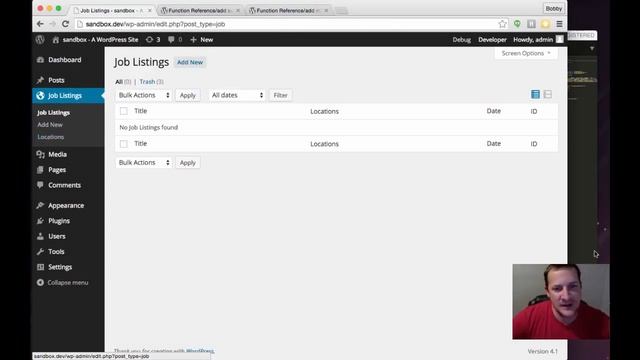The image size is (640, 360).
Task: Bookmark page with the star icon
Action: coord(502,24)
